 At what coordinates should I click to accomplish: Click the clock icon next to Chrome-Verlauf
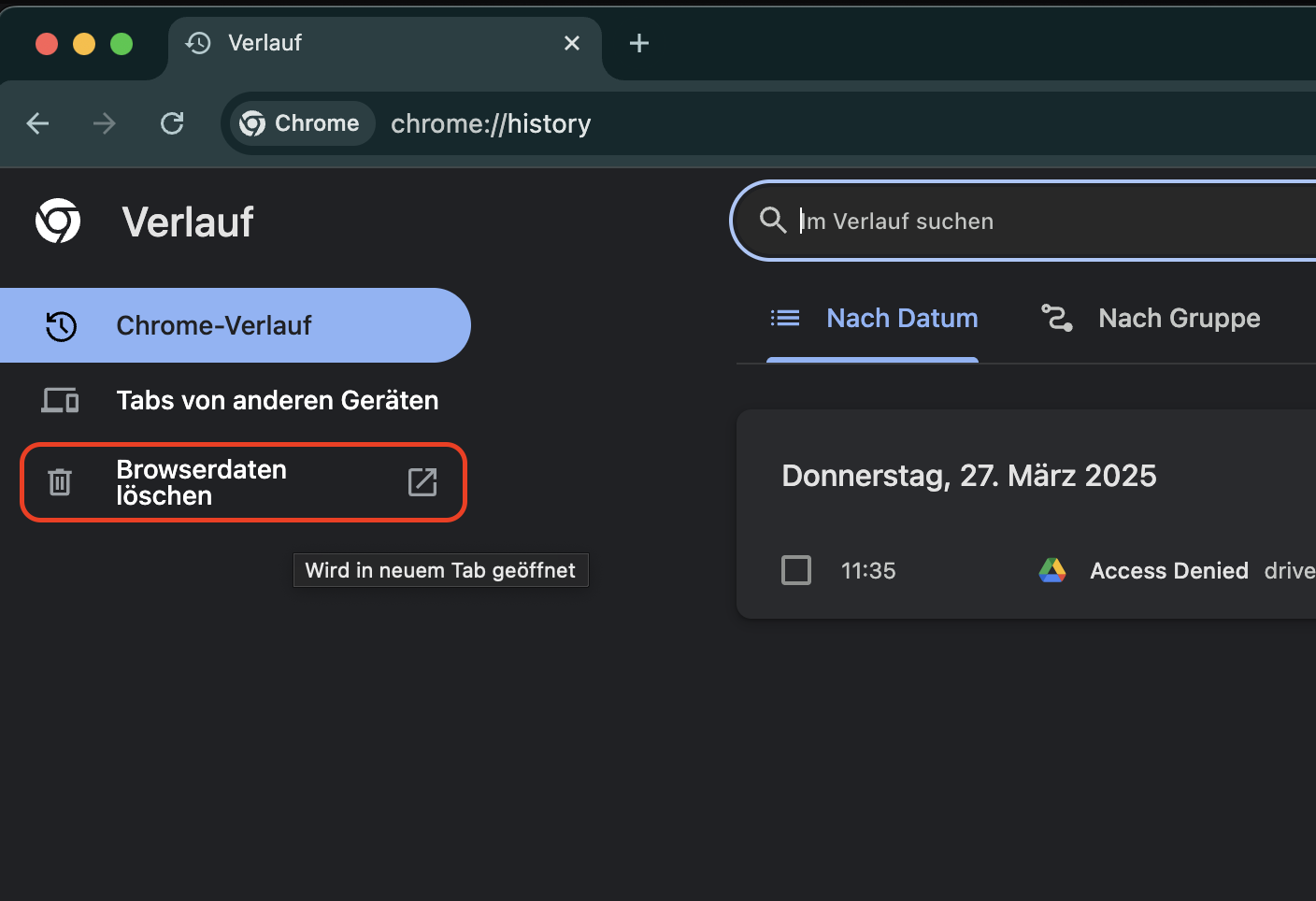[x=60, y=325]
